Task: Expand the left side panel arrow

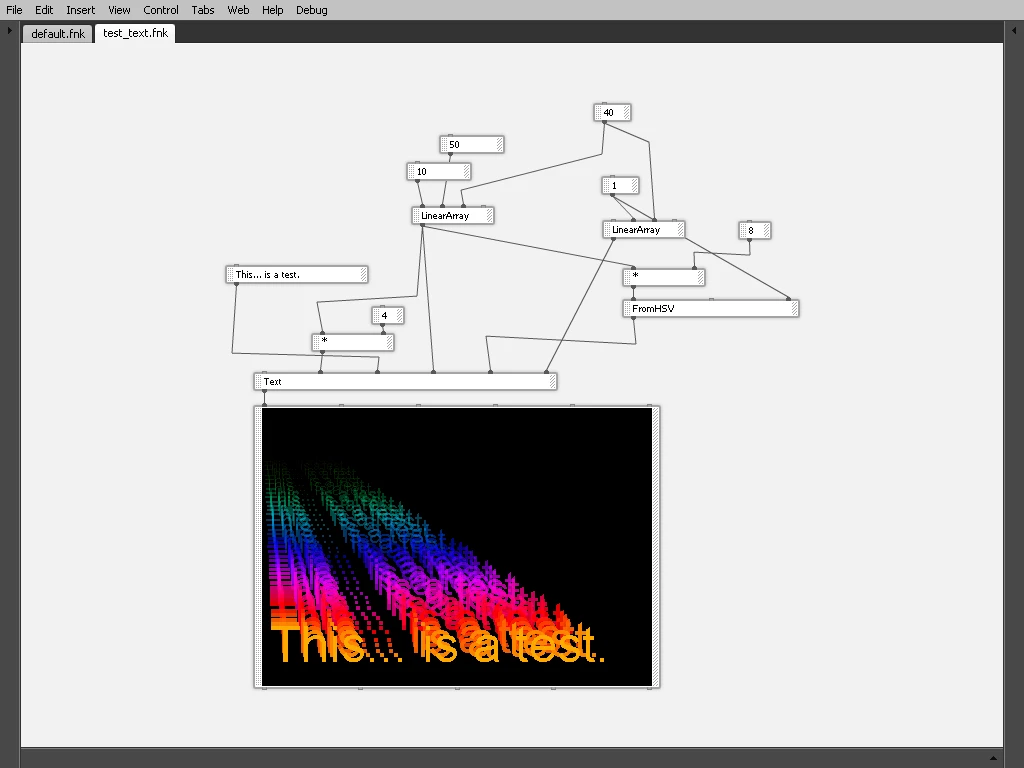Action: (9, 30)
